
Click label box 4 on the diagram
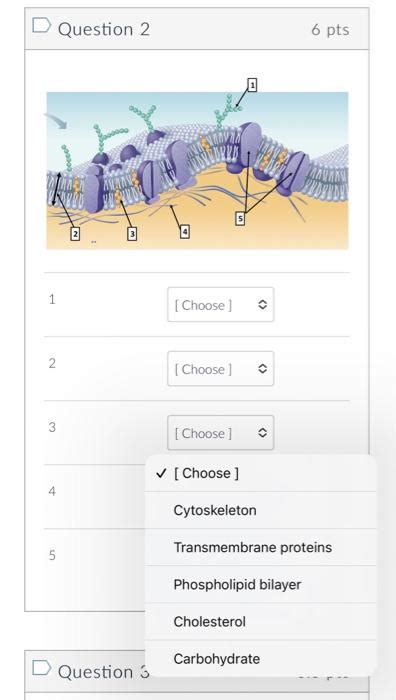tap(185, 232)
